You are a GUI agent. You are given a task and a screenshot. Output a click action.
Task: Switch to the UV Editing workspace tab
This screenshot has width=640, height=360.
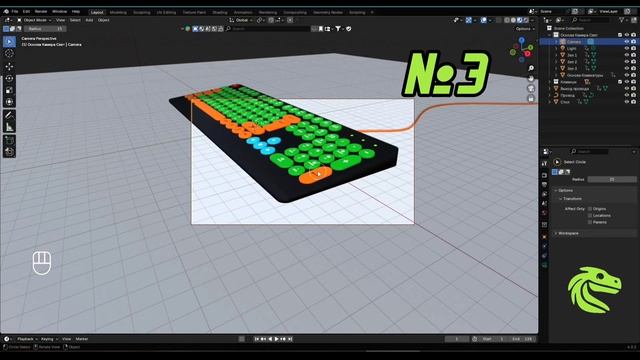point(166,12)
